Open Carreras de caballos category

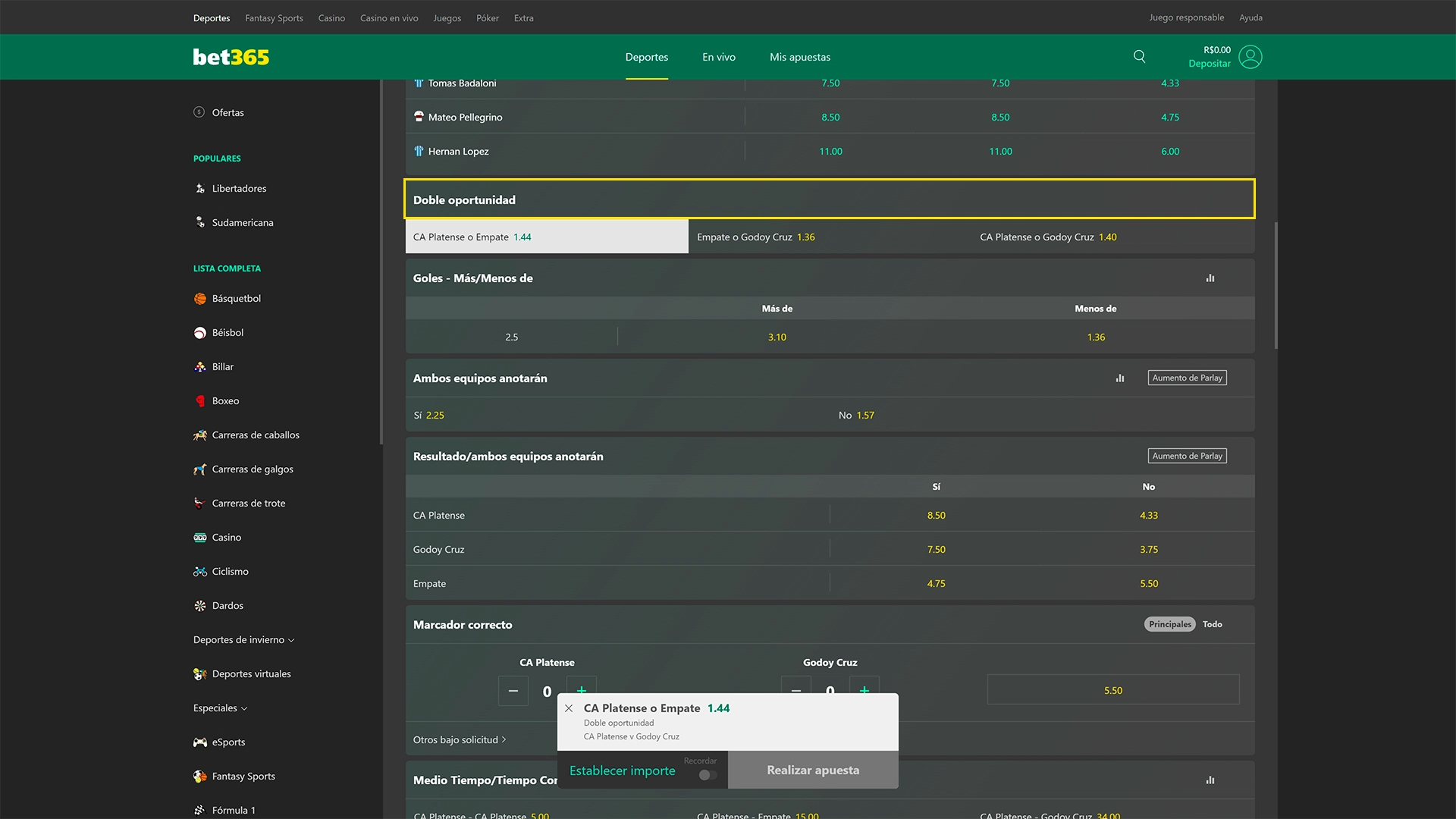point(256,435)
